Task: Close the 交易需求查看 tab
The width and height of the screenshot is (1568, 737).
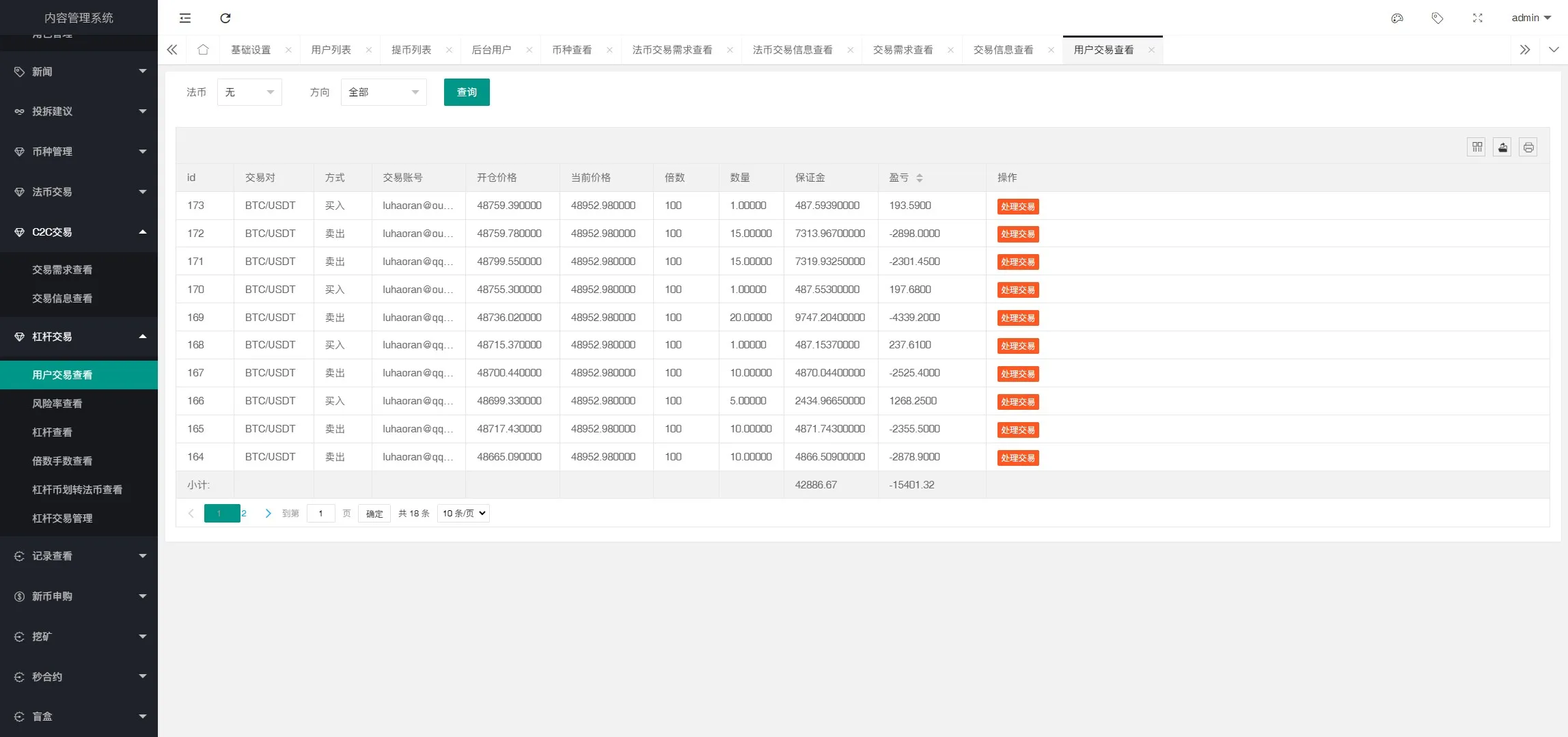Action: pyautogui.click(x=951, y=50)
